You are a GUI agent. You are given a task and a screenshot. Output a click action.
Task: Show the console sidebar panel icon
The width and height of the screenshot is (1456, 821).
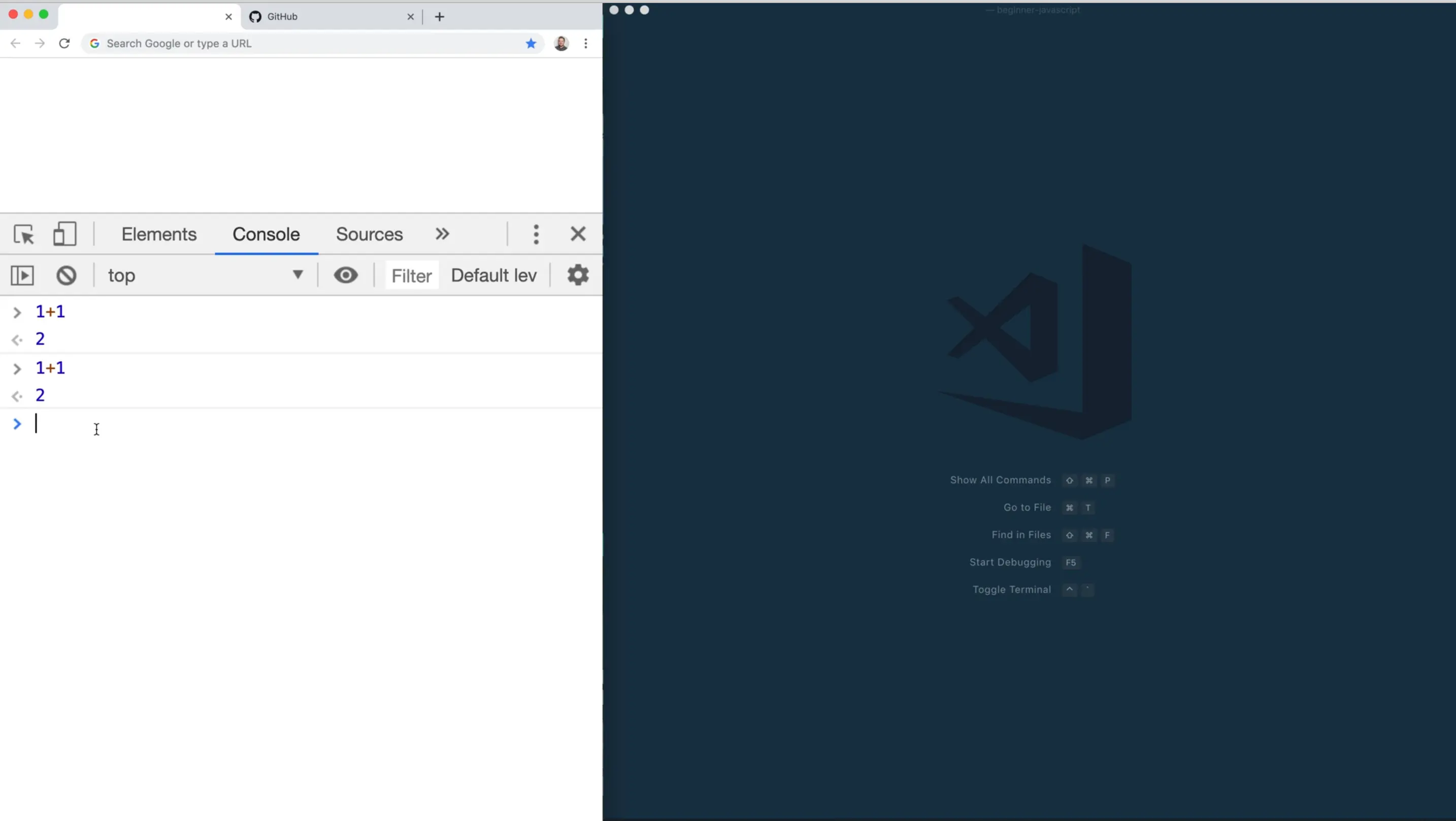pos(22,276)
